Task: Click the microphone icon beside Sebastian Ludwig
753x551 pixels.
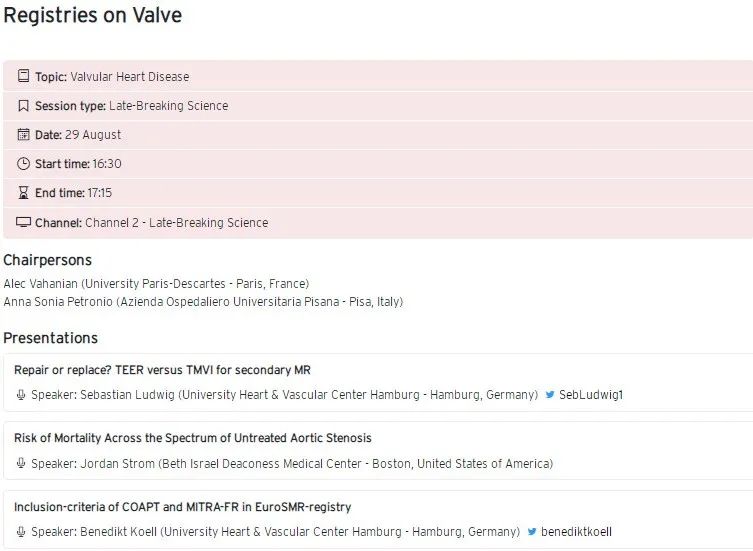Action: click(x=20, y=395)
